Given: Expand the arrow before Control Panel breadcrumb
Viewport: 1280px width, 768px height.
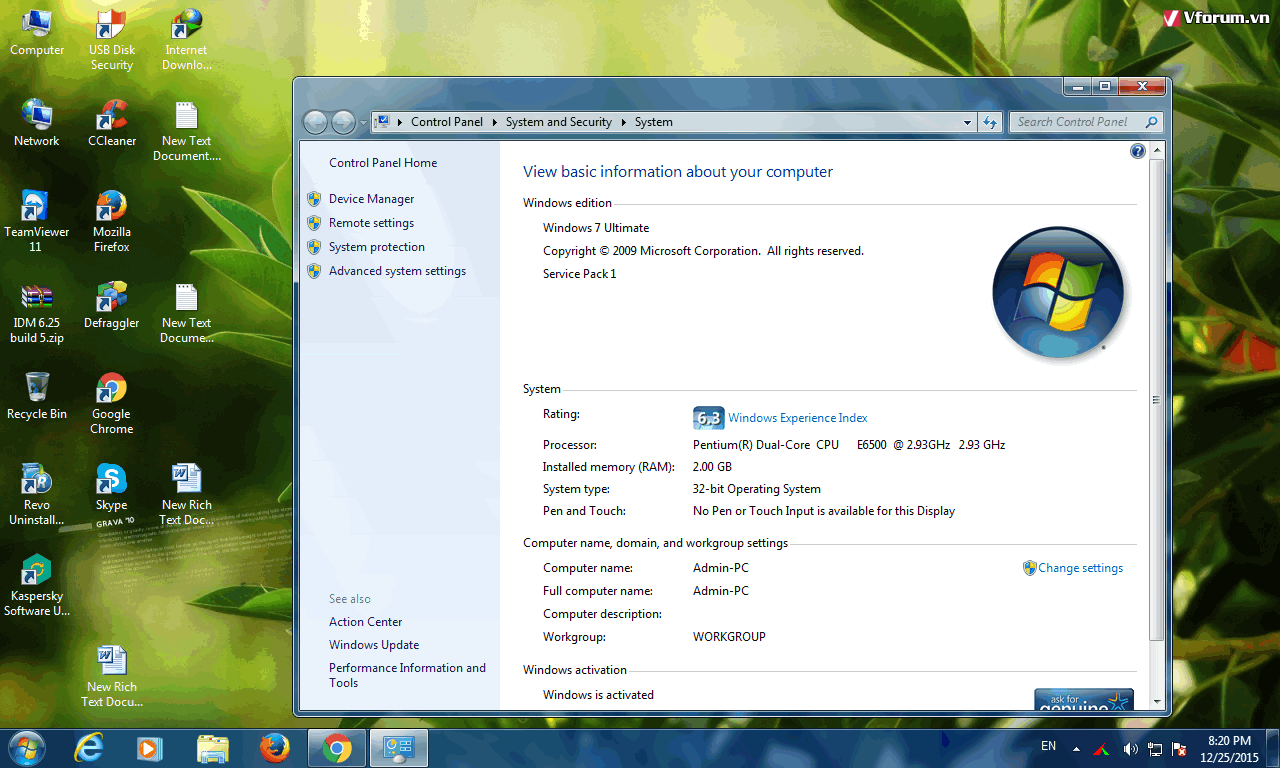Looking at the screenshot, I should coord(400,122).
